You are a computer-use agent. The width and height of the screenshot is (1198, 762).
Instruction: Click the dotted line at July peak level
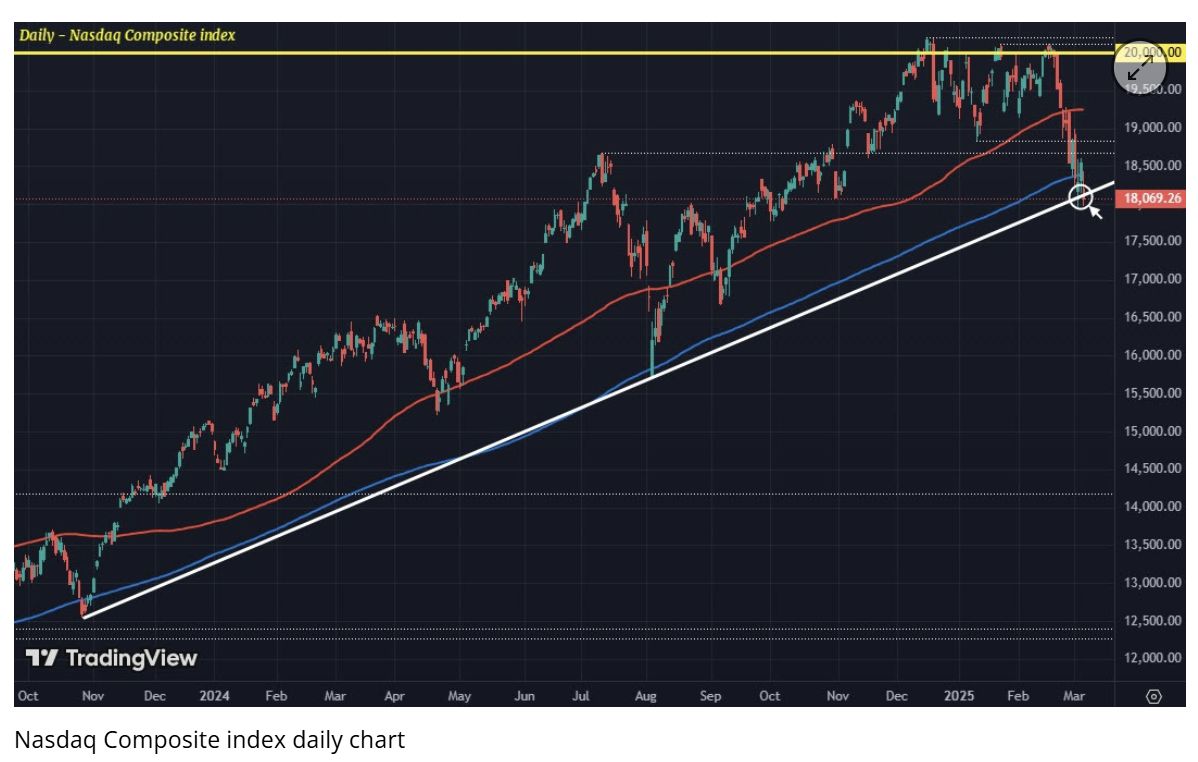(x=856, y=154)
